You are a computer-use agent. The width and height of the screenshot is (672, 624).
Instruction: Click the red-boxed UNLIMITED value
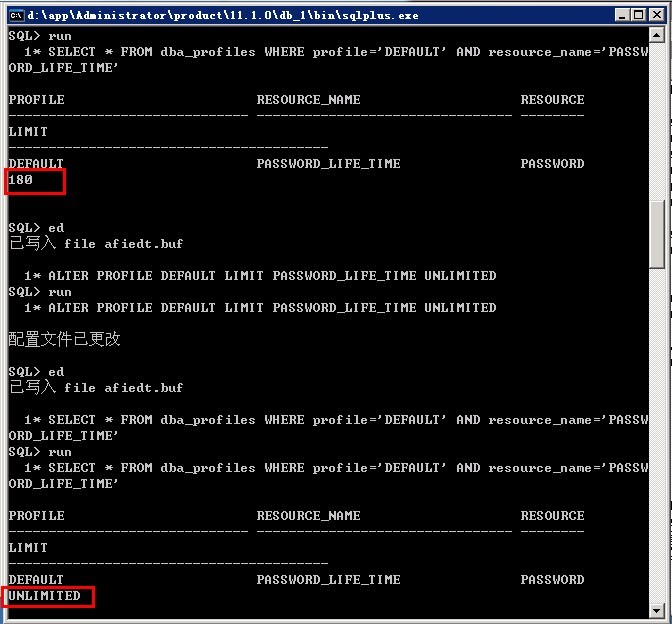coord(45,596)
